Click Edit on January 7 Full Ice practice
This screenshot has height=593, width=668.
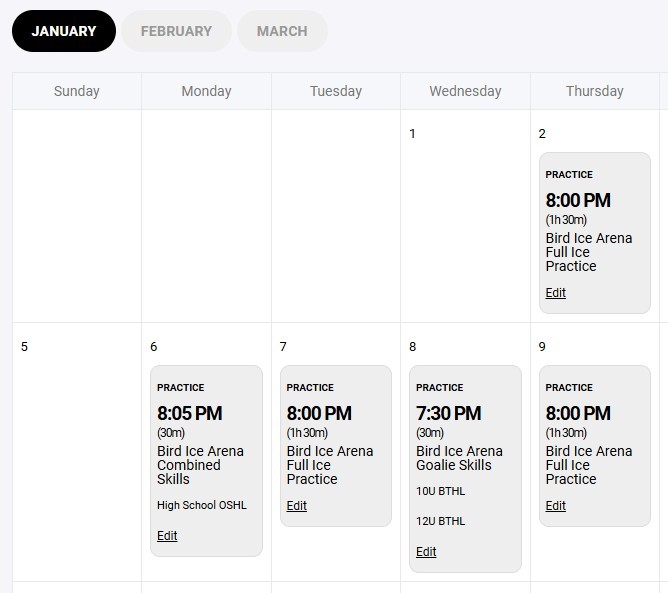(x=296, y=506)
